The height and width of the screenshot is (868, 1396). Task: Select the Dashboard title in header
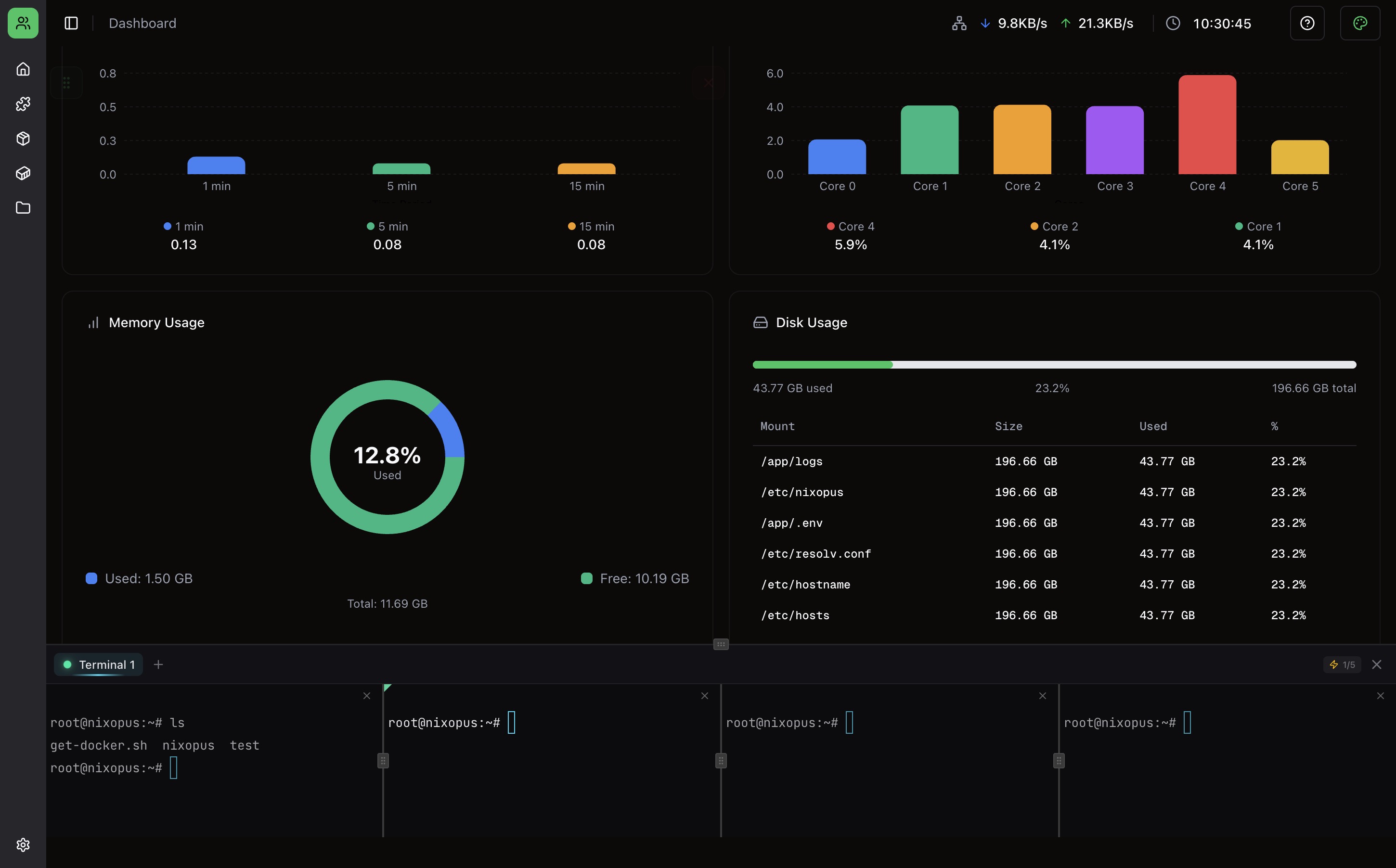point(142,23)
